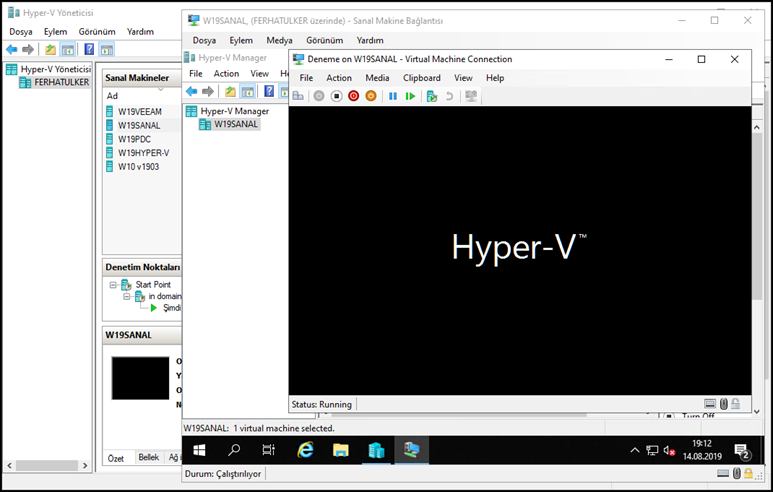Switch to VM Connection taskbar button

pyautogui.click(x=411, y=450)
